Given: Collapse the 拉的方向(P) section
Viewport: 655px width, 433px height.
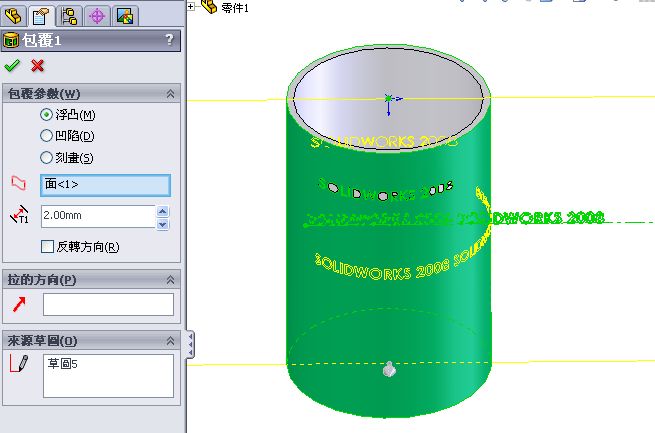Looking at the screenshot, I should 170,280.
